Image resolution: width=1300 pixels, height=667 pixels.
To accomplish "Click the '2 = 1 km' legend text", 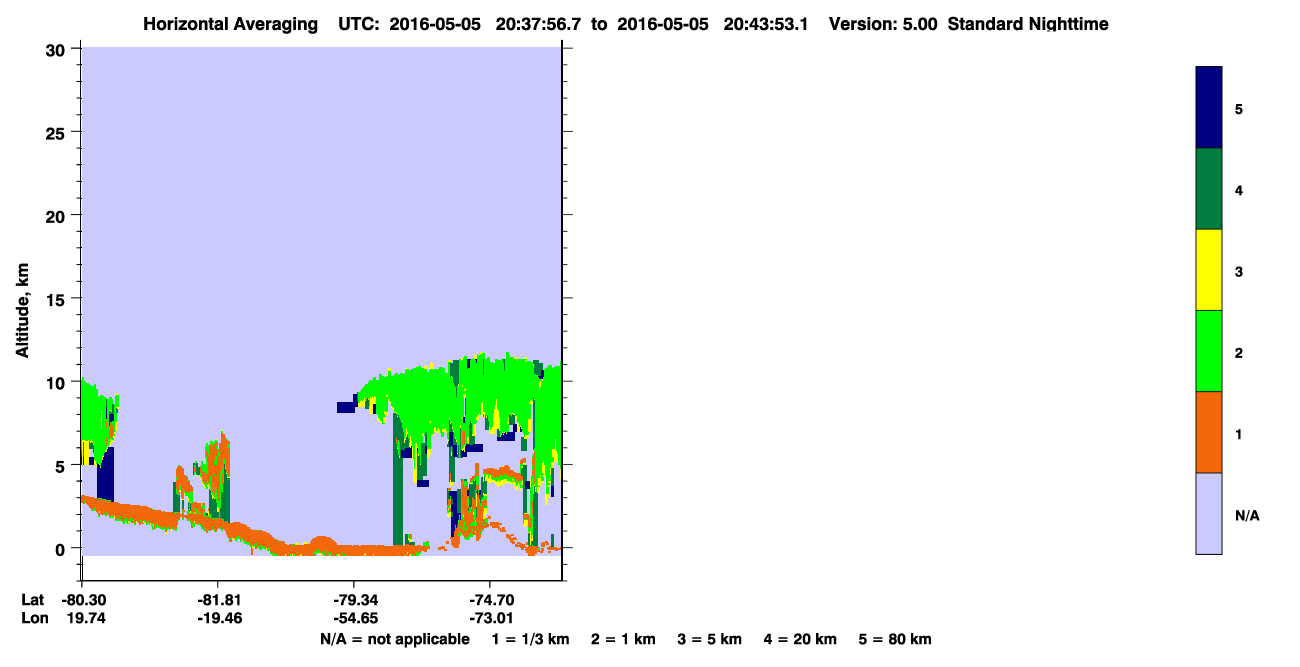I will coord(623,639).
